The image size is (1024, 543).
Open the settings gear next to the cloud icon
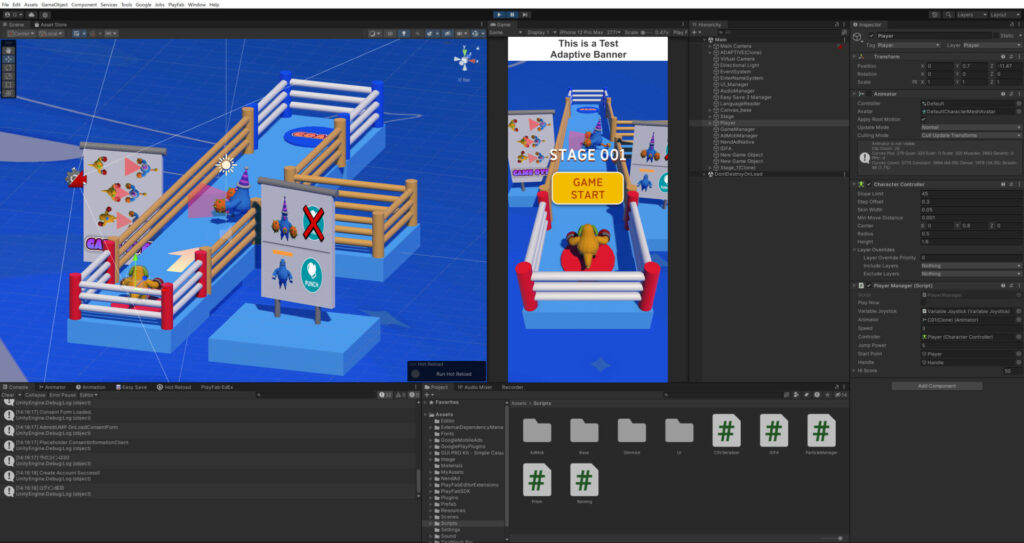[45, 14]
